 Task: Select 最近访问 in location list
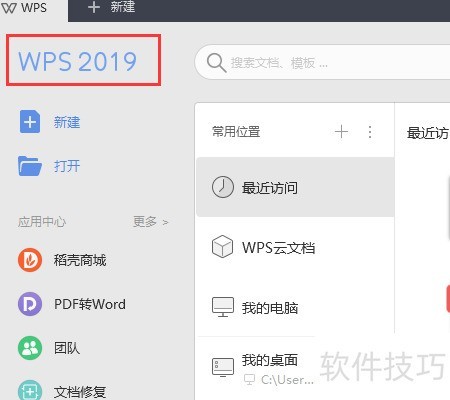pos(295,187)
